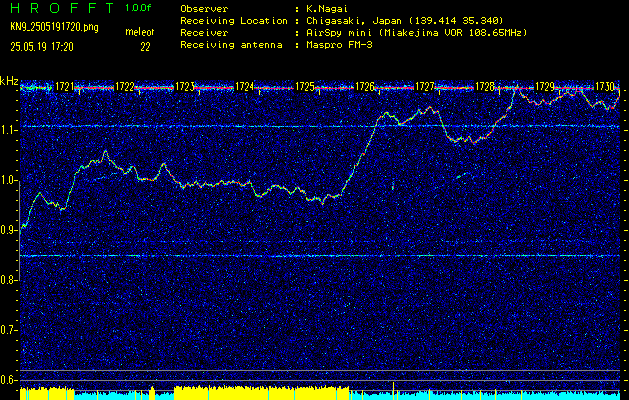This screenshot has width=629, height=400.
Task: Click the 1725 time marker
Action: click(304, 87)
